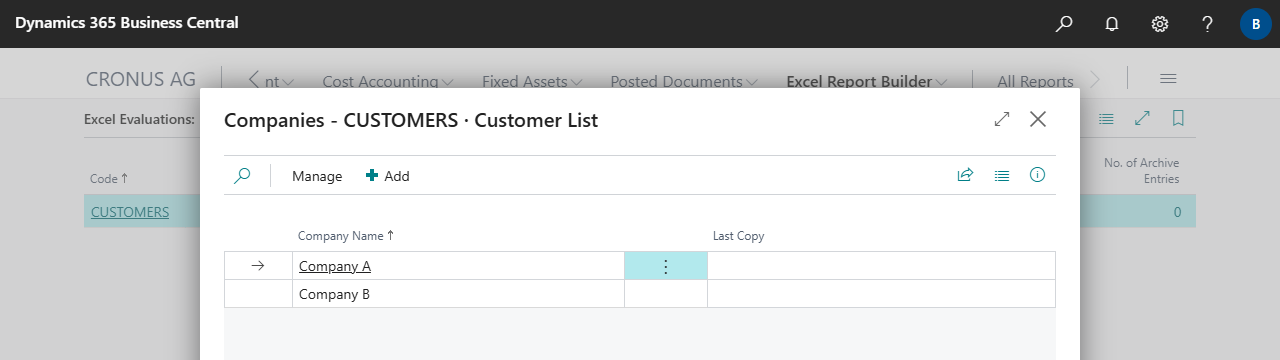Open user account avatar B
The height and width of the screenshot is (360, 1280).
pos(1256,24)
